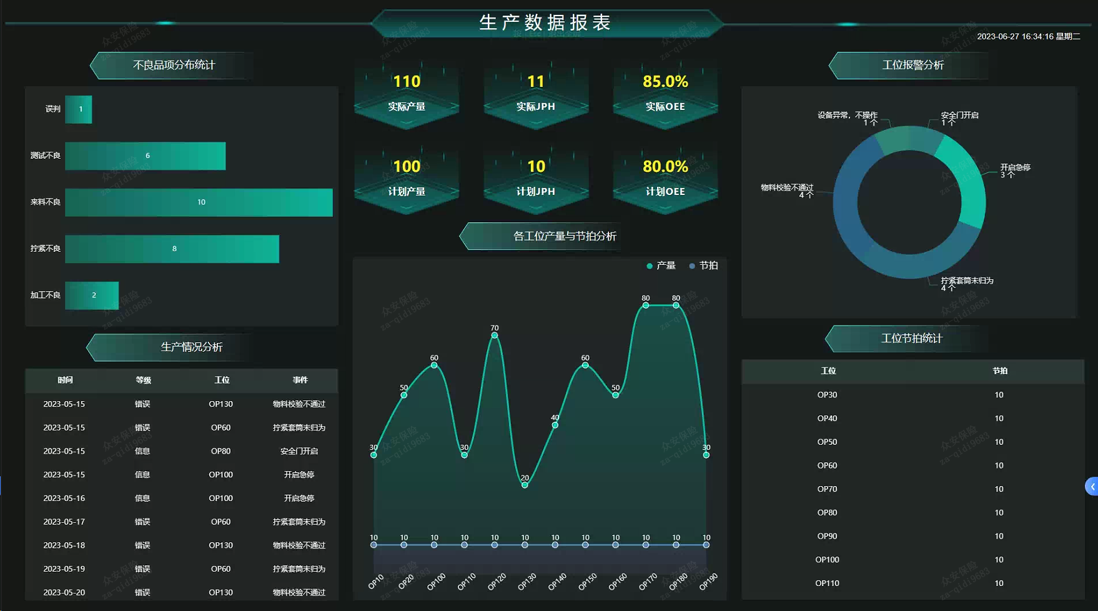Toggle the 节拍 legend series
Screen dimensions: 1098x611
click(x=703, y=266)
